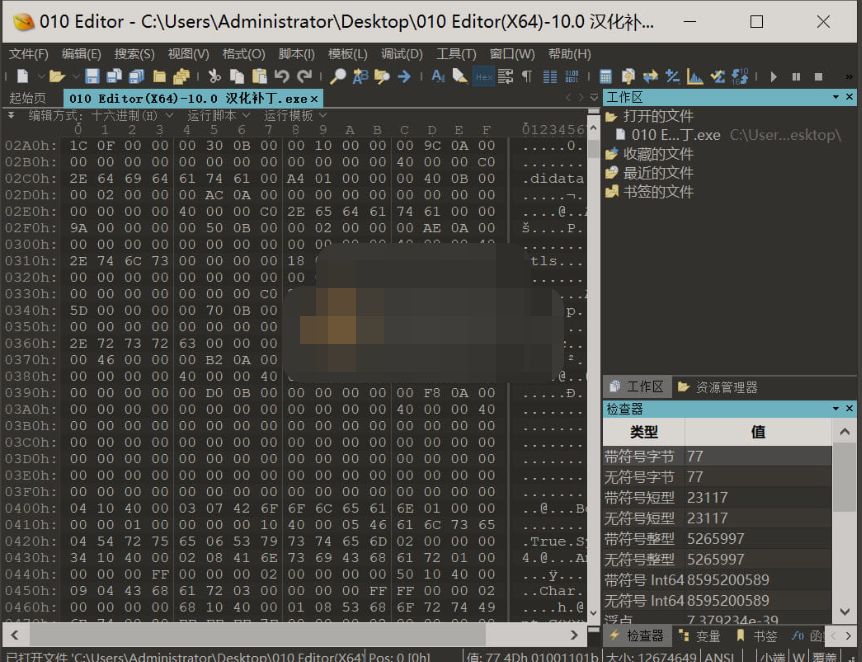The width and height of the screenshot is (862, 662).
Task: Open Find using the magnifier toolbar icon
Action: click(339, 75)
